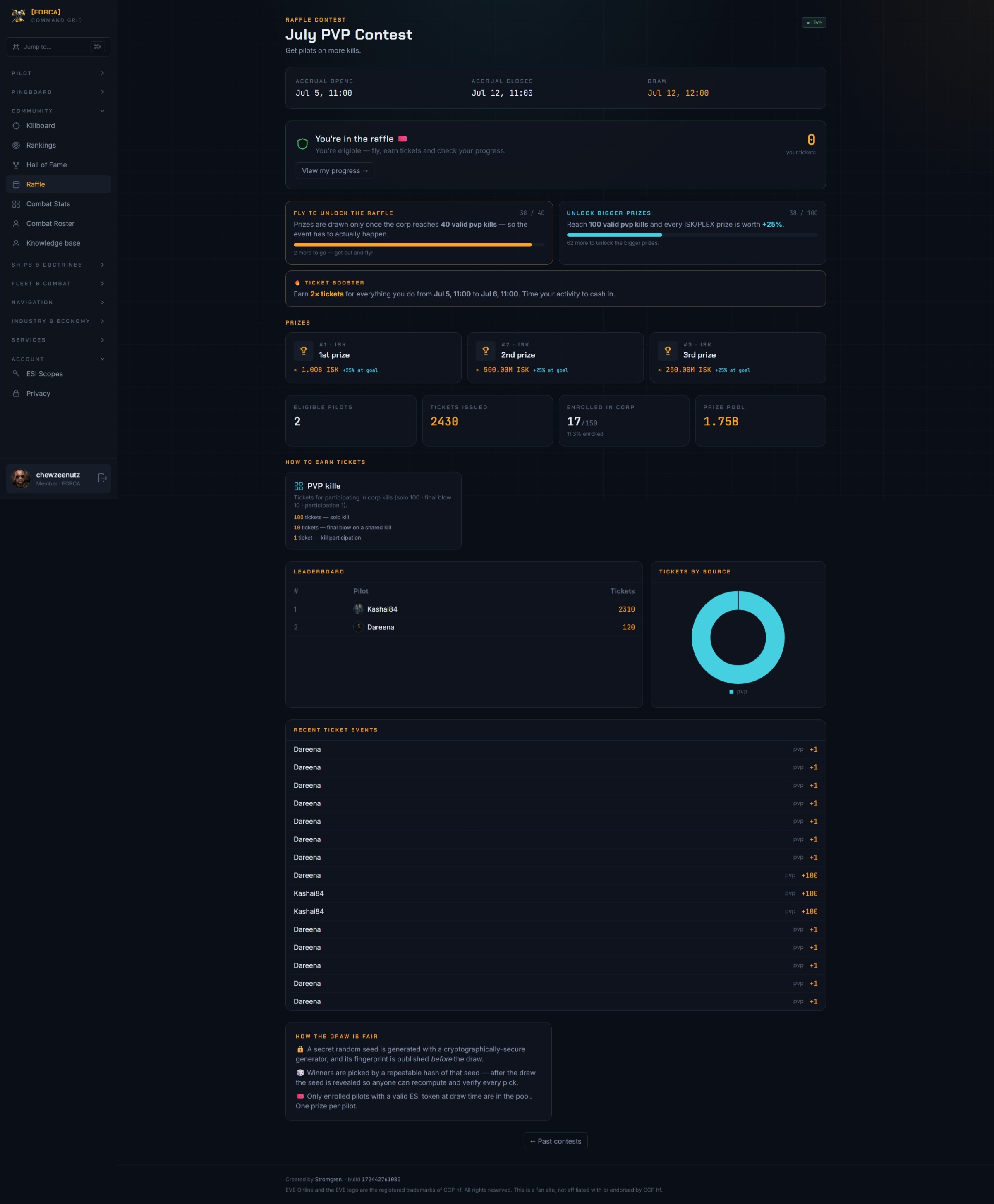
Task: Click the command icon in Jump to field
Action: (x=15, y=47)
